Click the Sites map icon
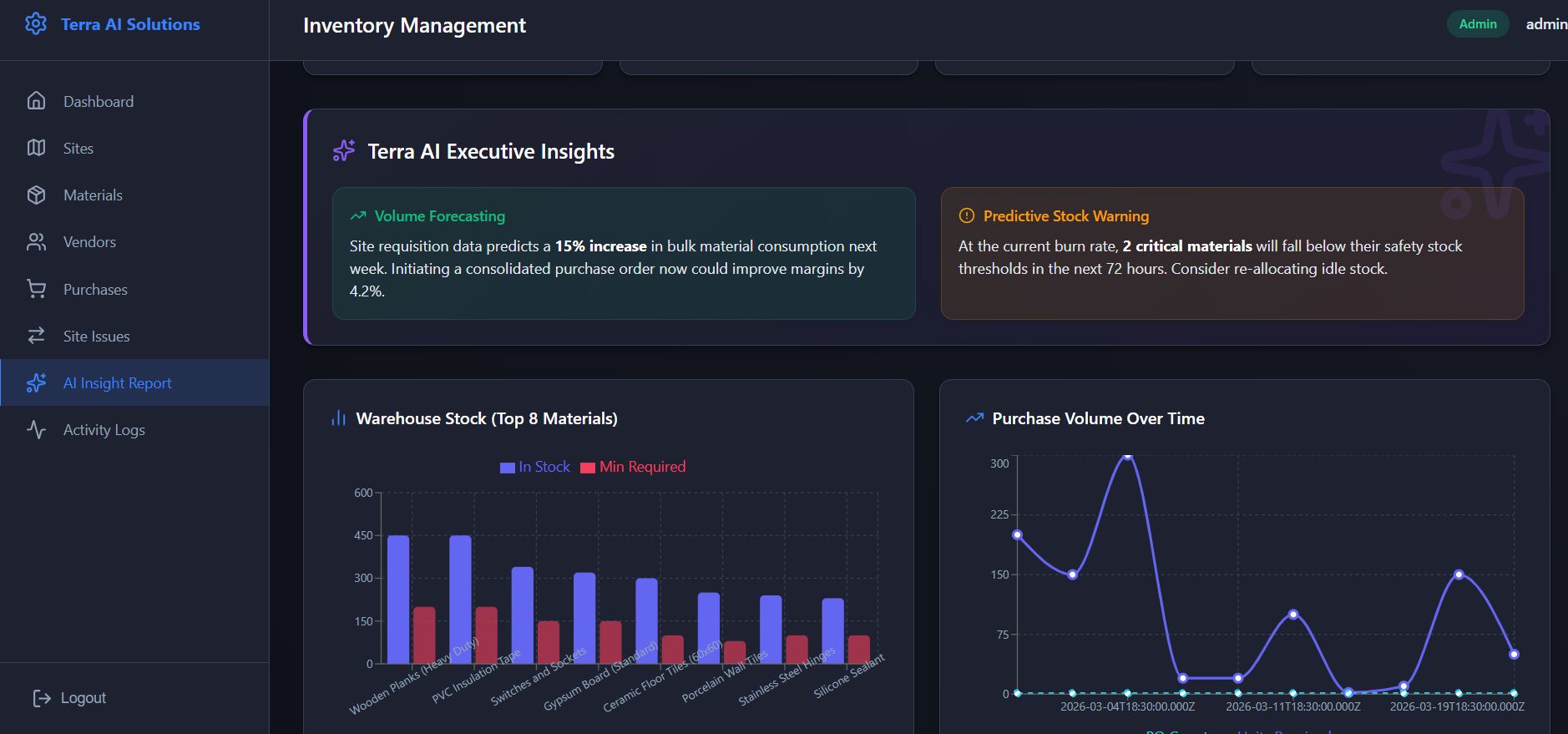 coord(36,148)
